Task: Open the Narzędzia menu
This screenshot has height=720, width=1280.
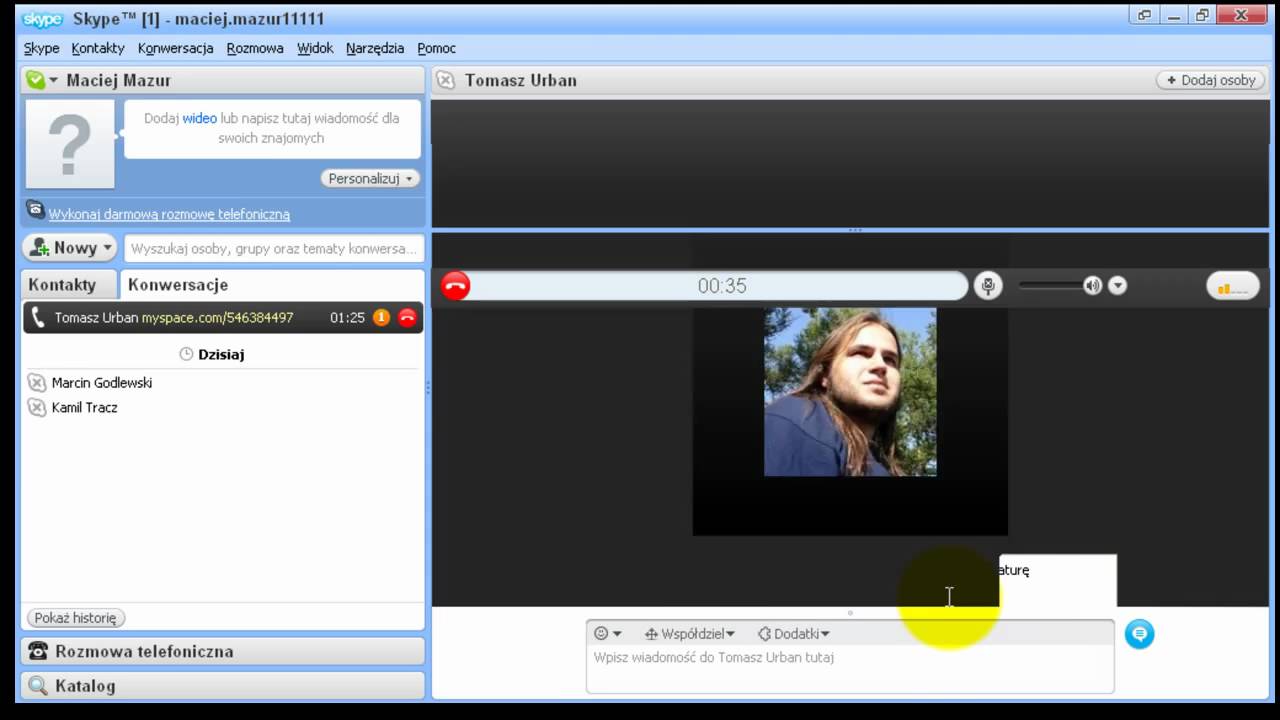Action: pyautogui.click(x=375, y=48)
